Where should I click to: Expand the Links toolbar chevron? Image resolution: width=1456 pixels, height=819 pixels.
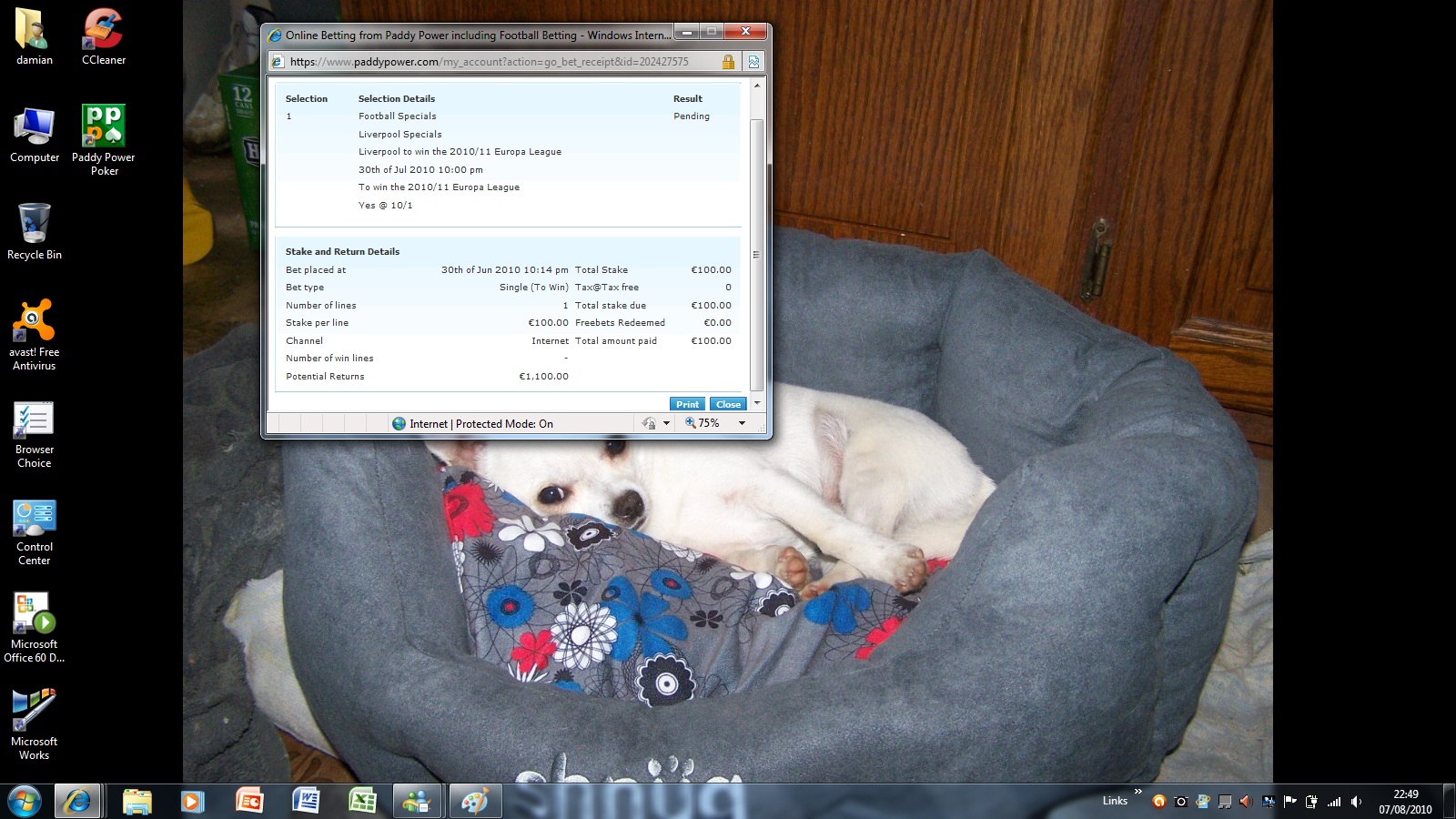(x=1137, y=792)
